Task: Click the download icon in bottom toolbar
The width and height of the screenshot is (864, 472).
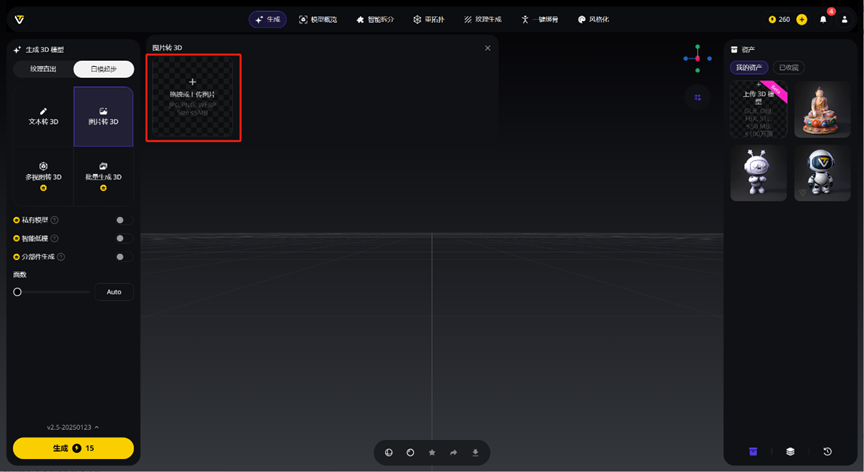Action: tap(475, 453)
